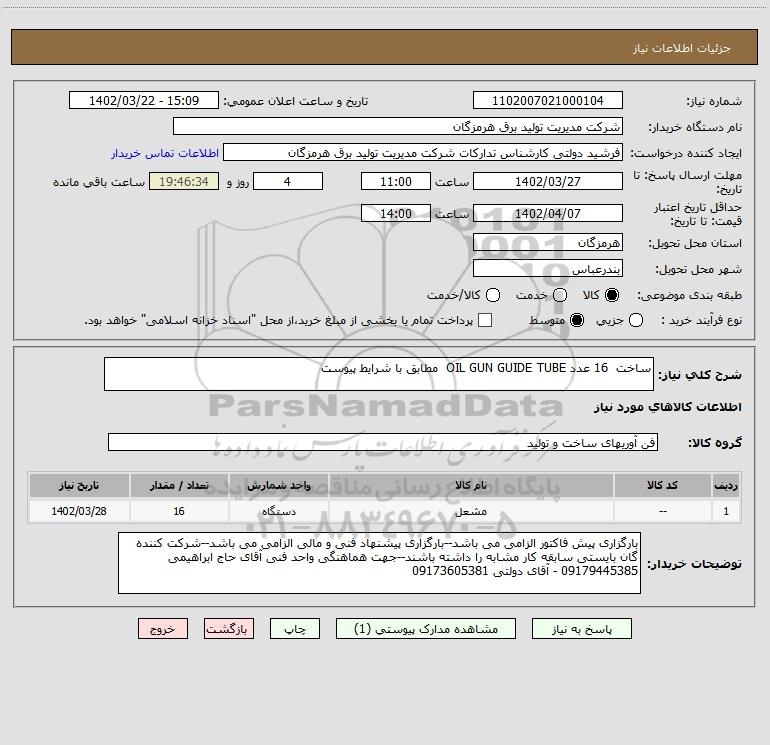Viewport: 770px width, 745px height.
Task: Click the delivery city field بندرعباس
Action: point(548,268)
